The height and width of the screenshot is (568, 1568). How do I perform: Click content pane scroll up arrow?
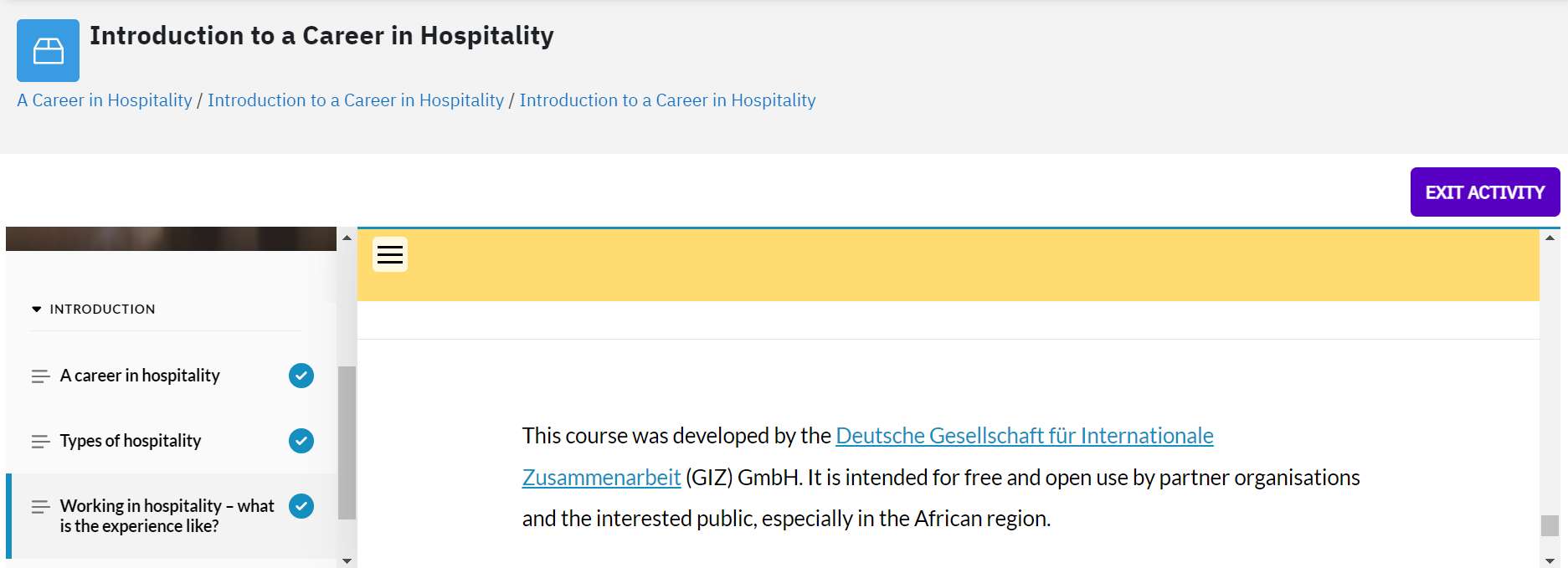click(x=1550, y=238)
